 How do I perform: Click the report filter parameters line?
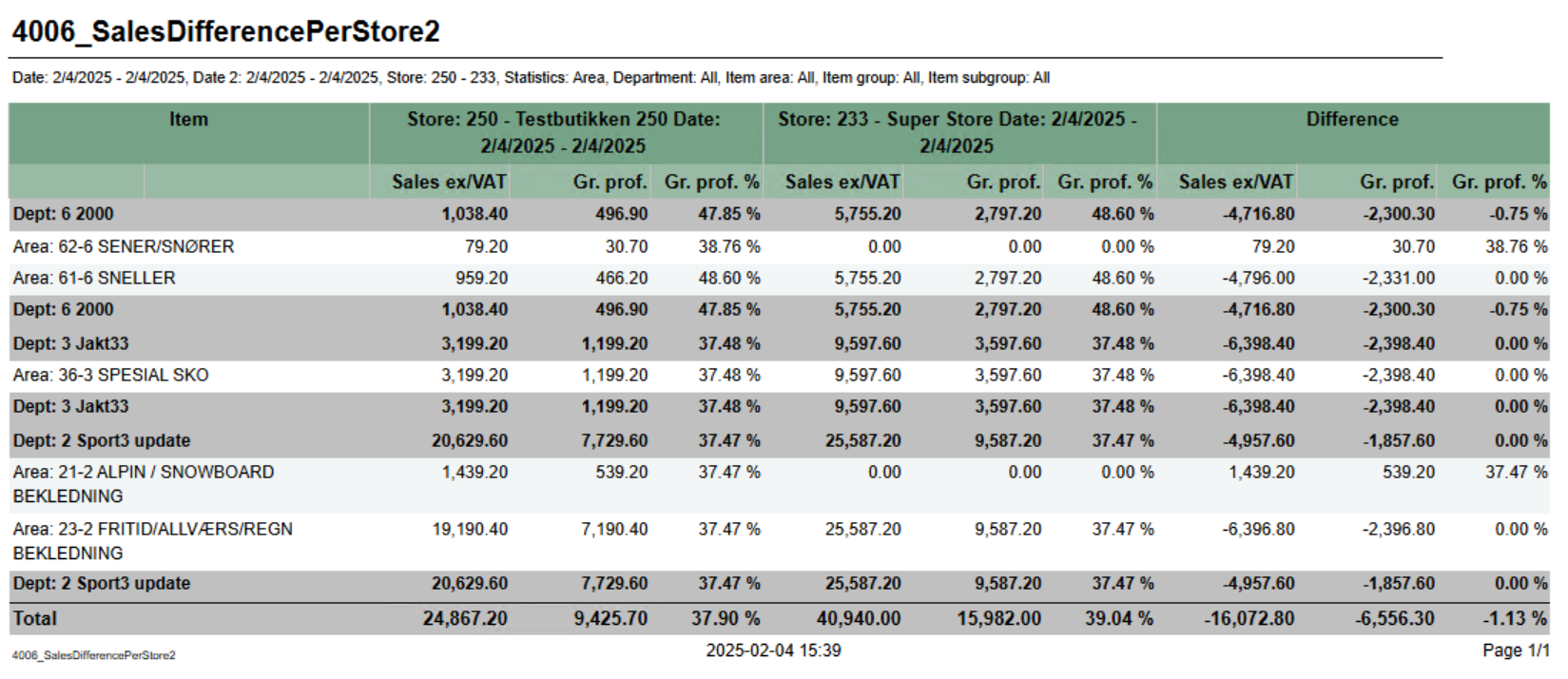tap(531, 78)
